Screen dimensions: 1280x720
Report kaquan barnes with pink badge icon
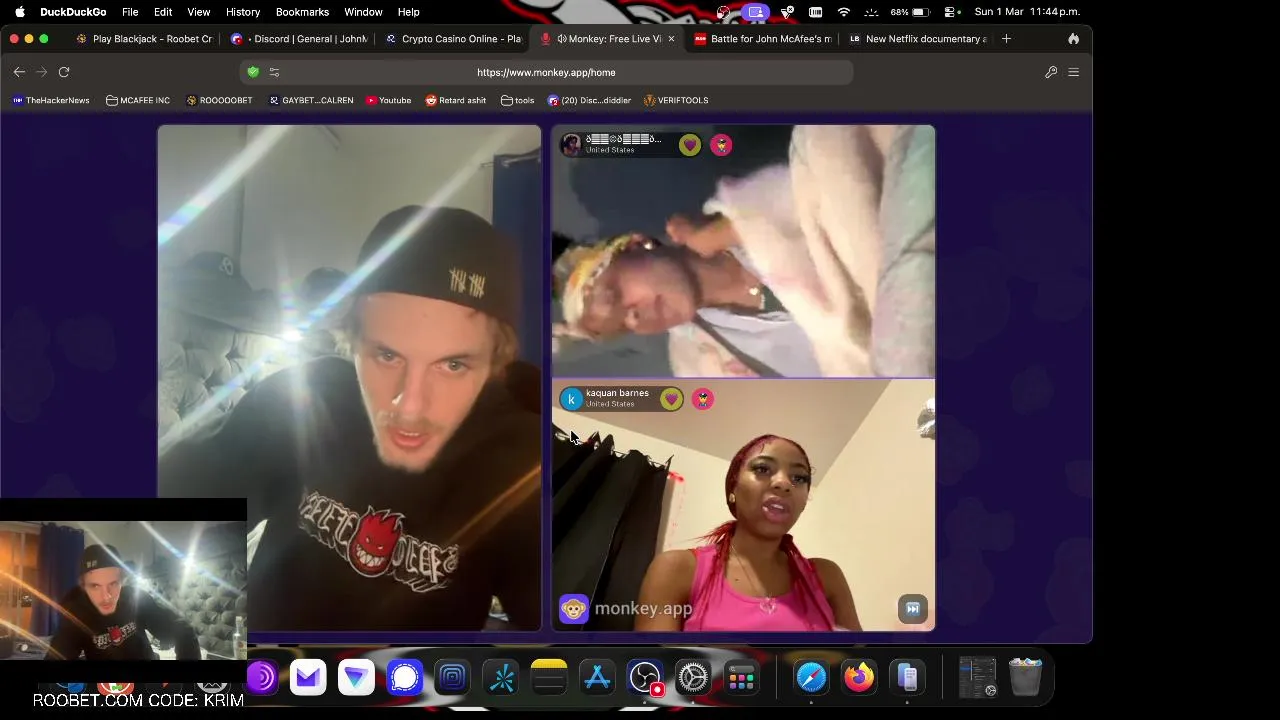coord(703,399)
